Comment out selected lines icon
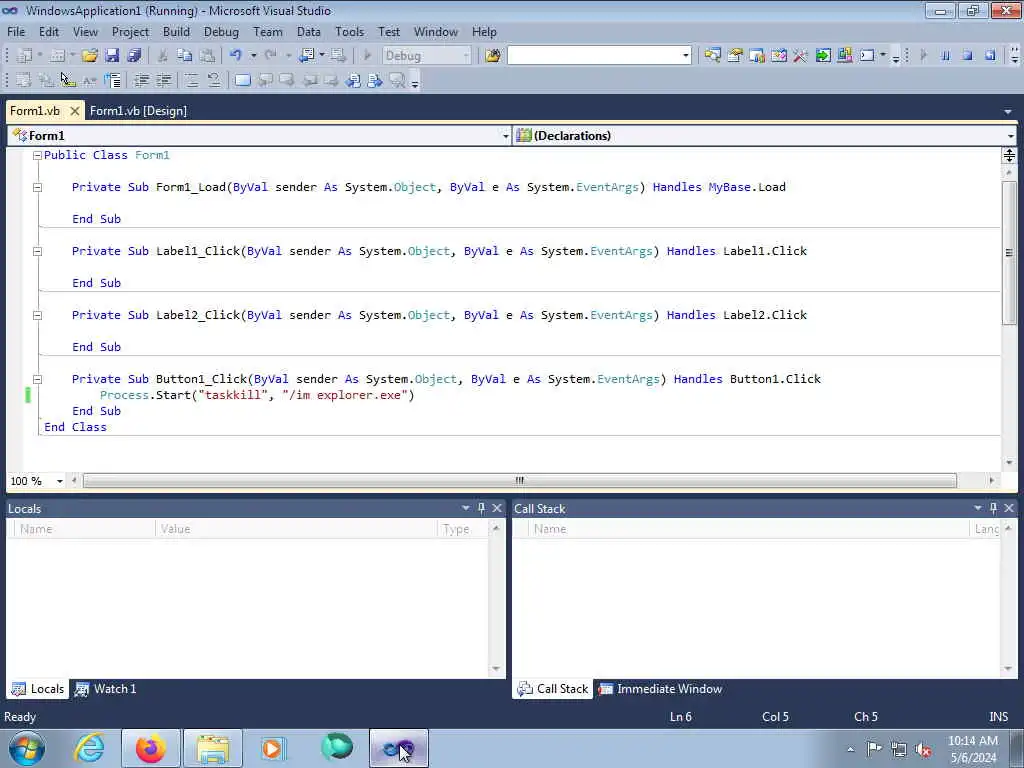 point(191,80)
